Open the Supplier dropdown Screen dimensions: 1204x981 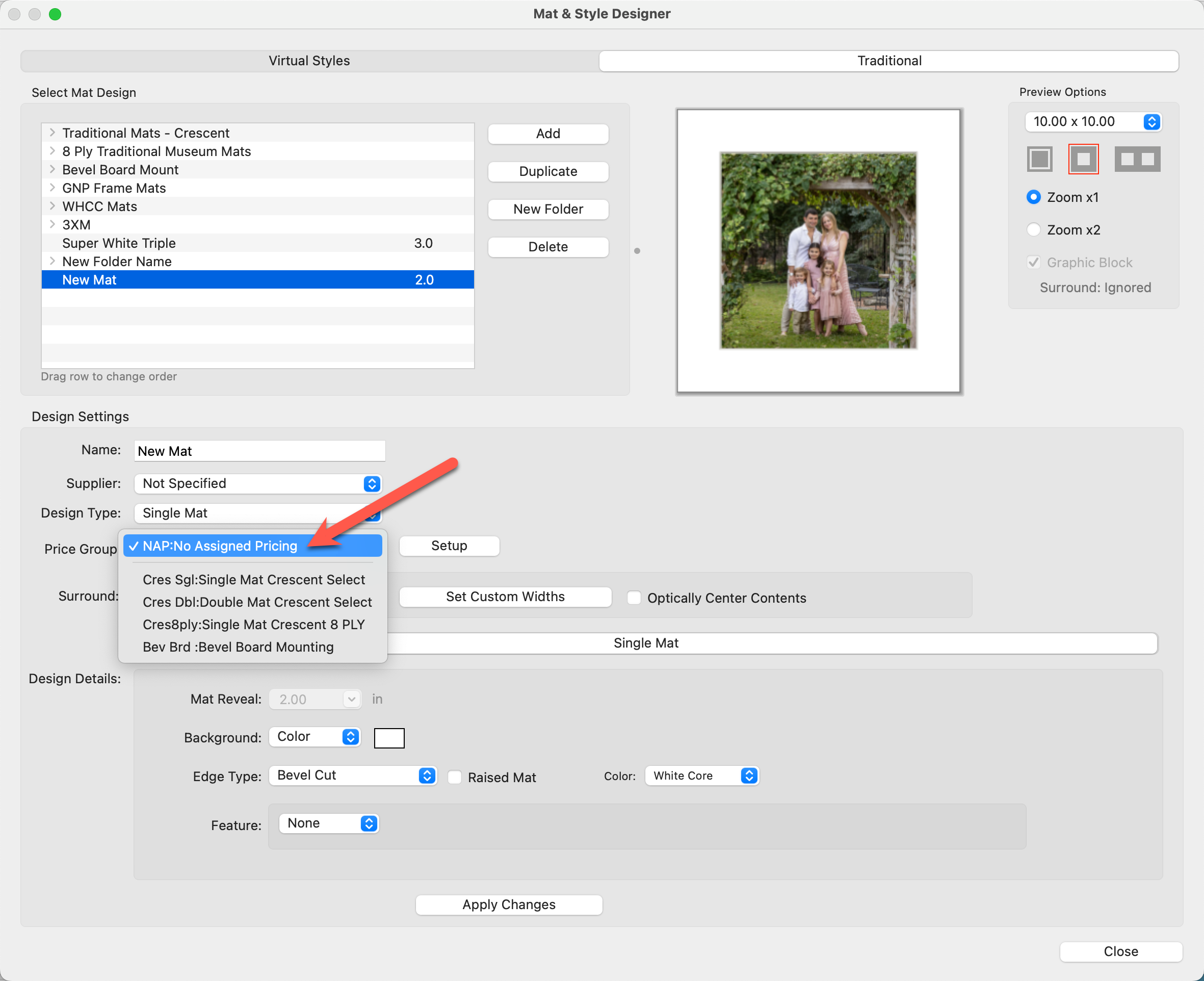click(257, 484)
